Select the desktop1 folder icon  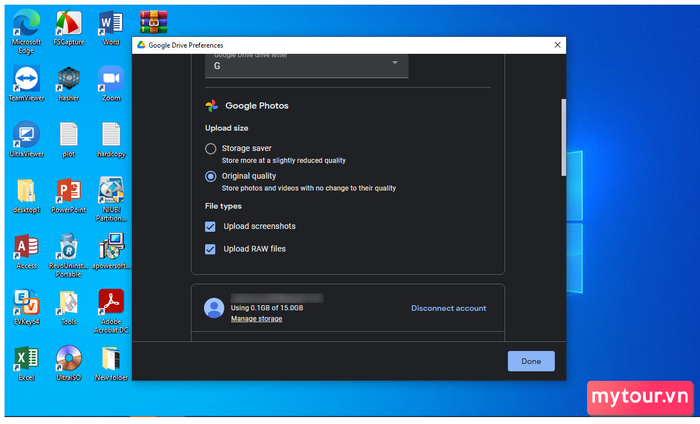tap(26, 195)
